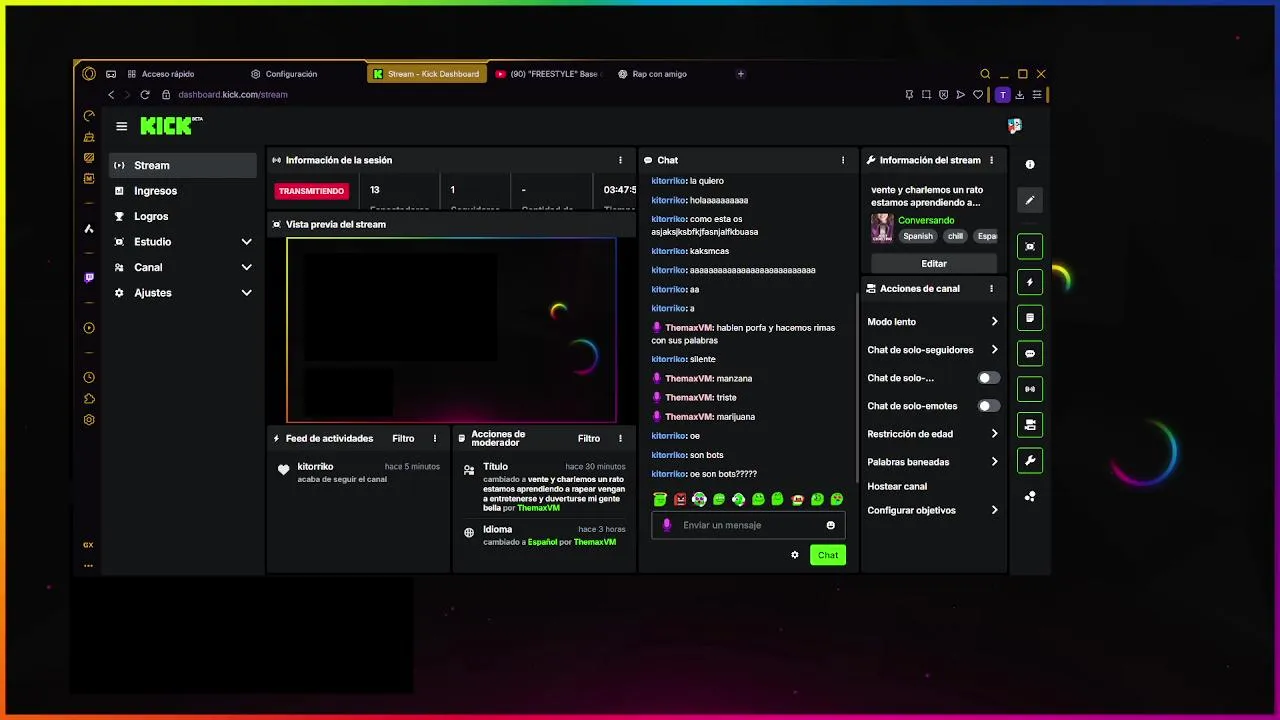
Task: Click the dashboard.kick.com/stream address bar
Action: click(233, 95)
